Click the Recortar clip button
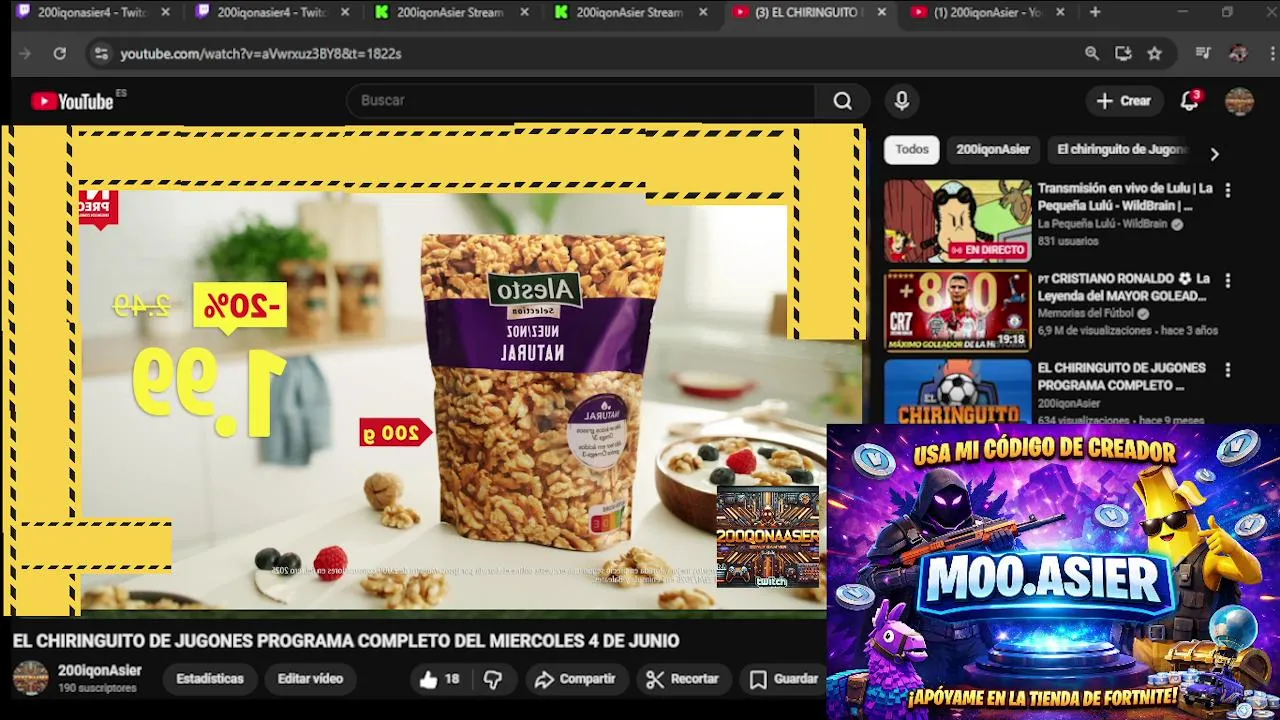The width and height of the screenshot is (1280, 720). click(x=683, y=679)
